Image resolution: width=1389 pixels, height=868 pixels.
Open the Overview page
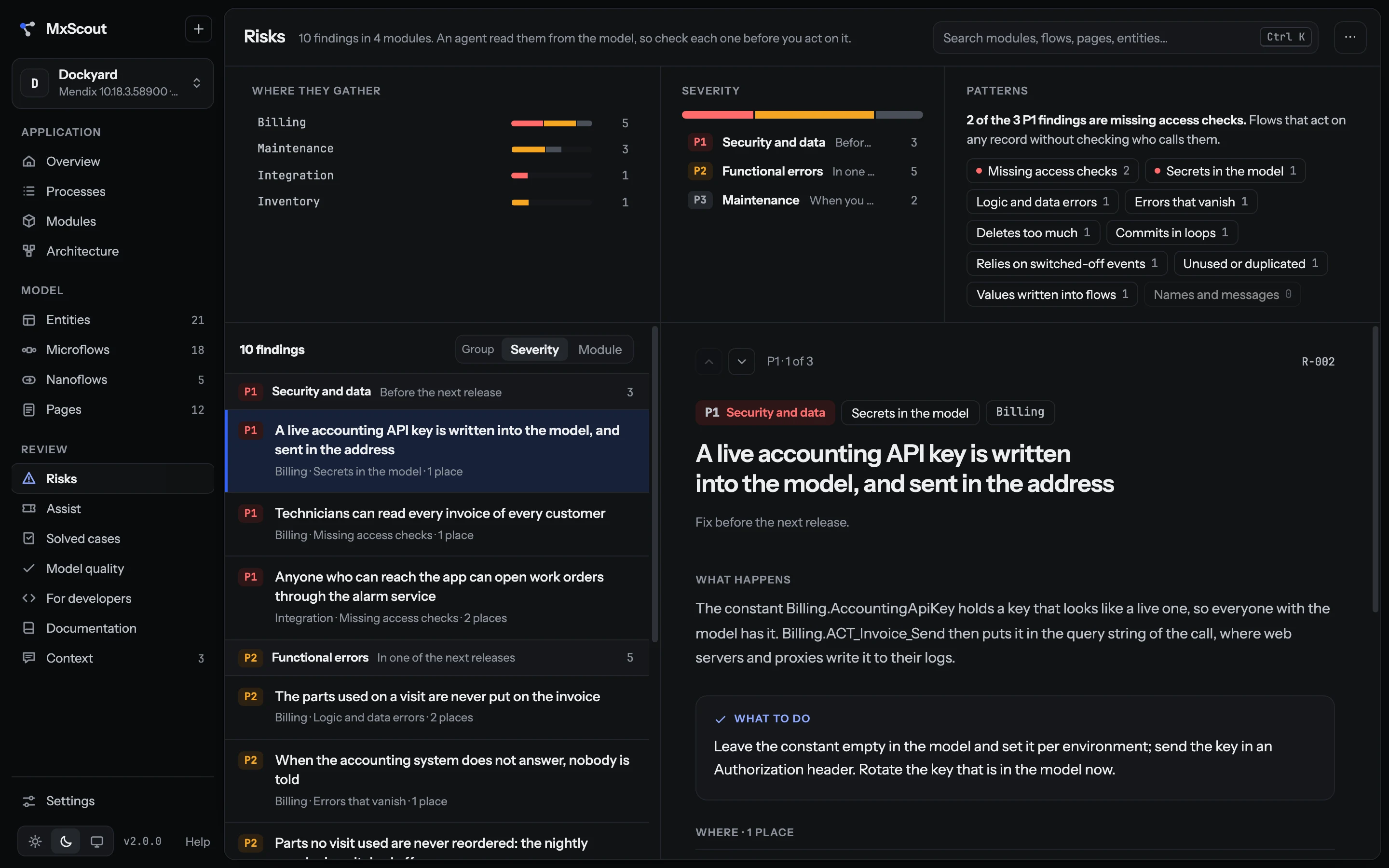[112, 162]
